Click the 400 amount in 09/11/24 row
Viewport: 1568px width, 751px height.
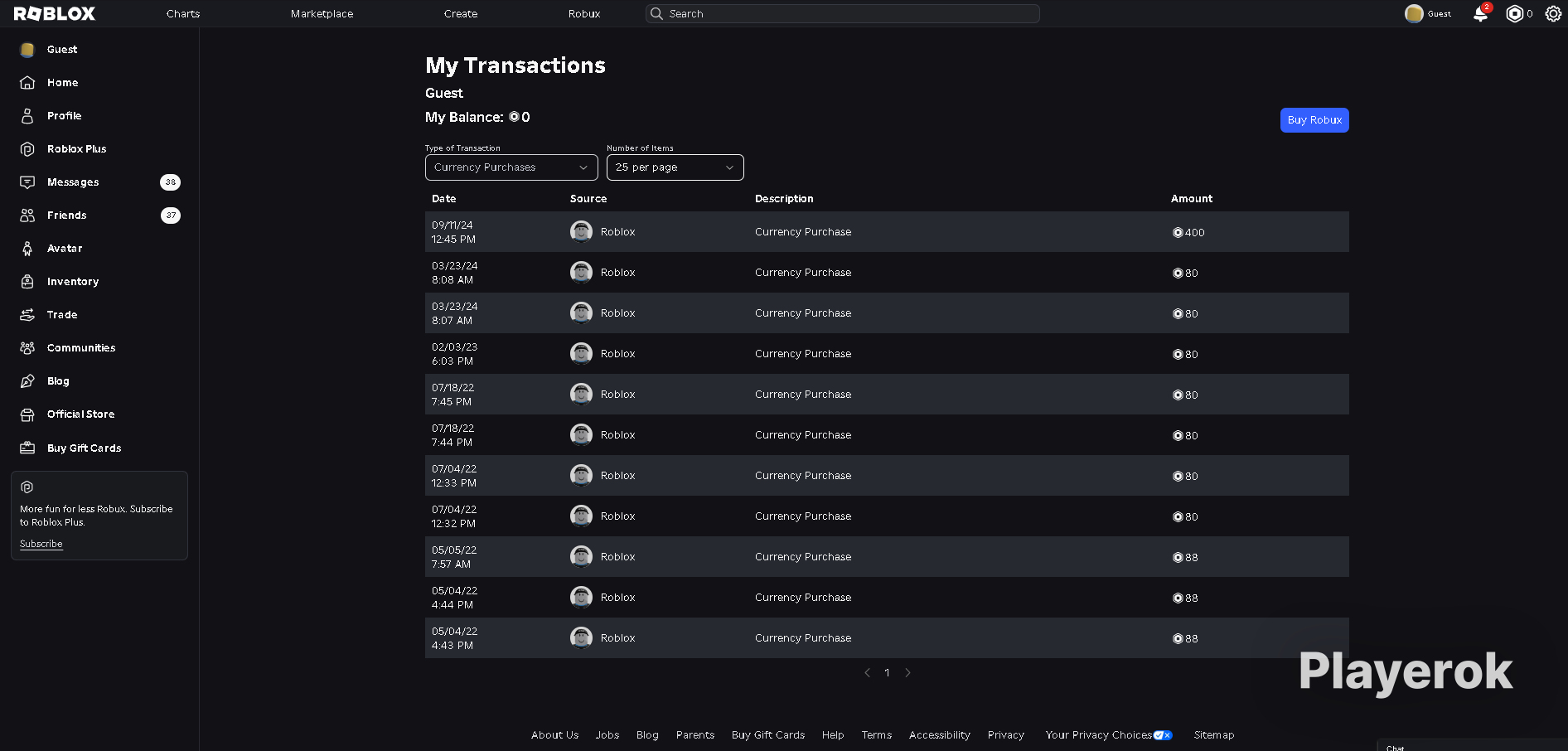coord(1188,233)
